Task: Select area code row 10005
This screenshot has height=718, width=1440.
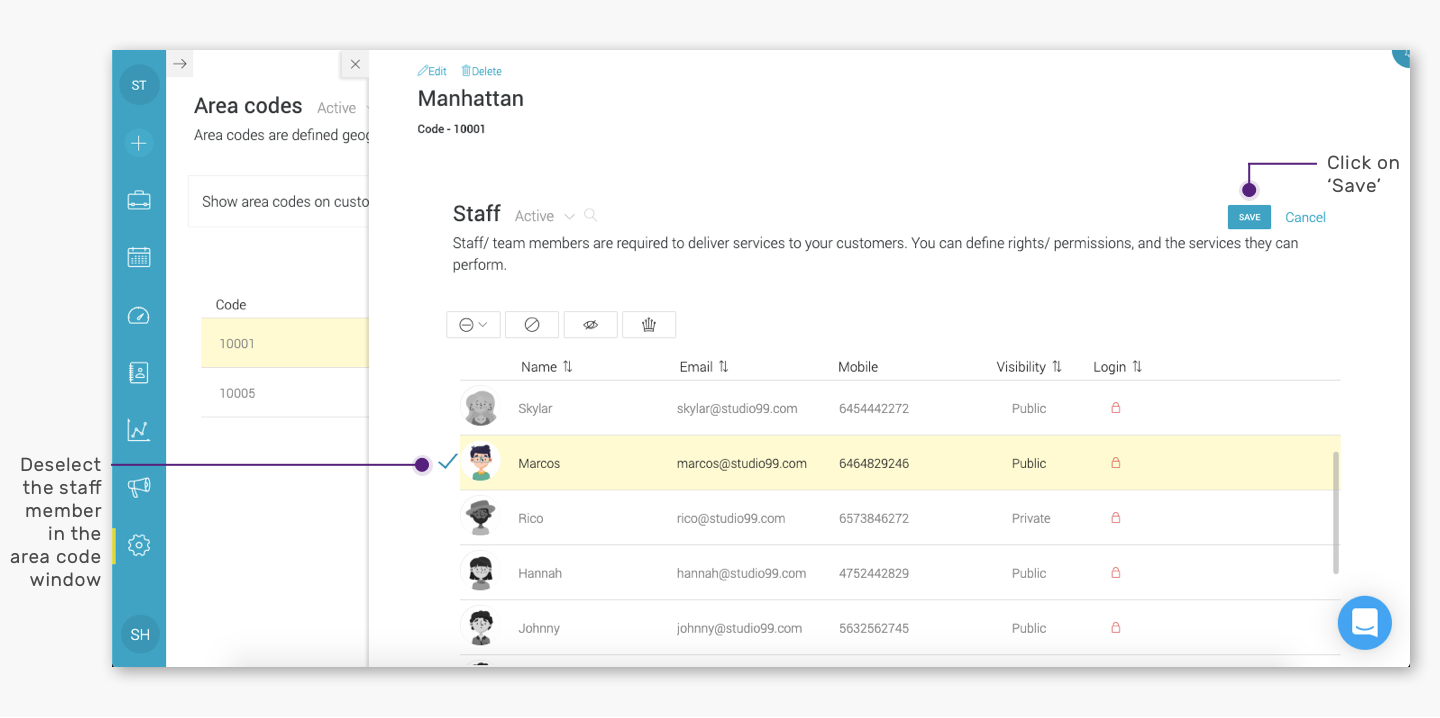Action: pyautogui.click(x=285, y=393)
